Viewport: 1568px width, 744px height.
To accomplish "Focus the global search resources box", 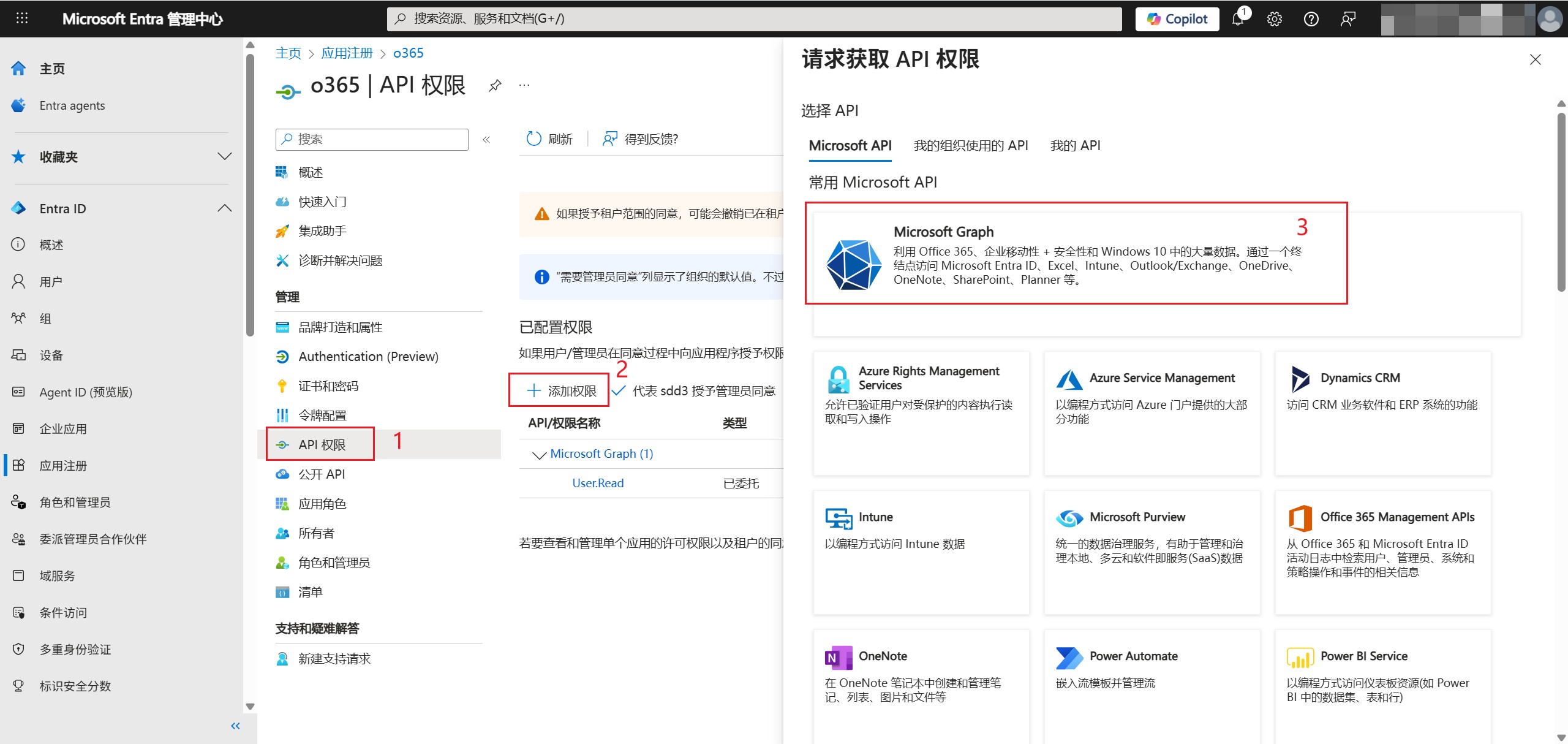I will tap(755, 19).
